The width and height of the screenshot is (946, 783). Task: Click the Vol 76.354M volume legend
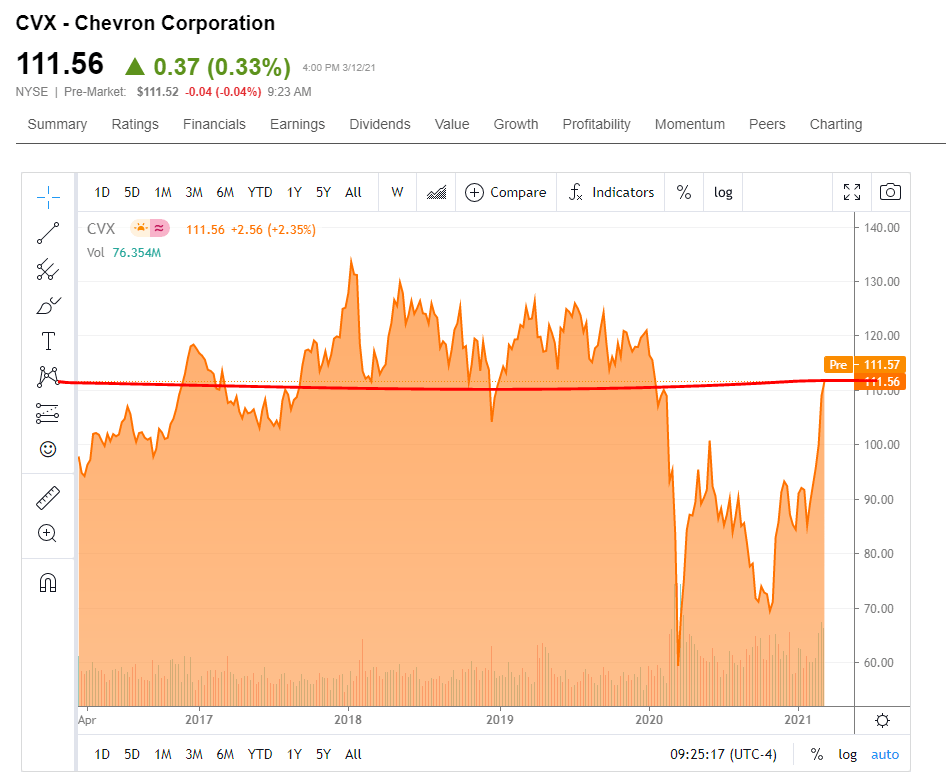click(124, 253)
